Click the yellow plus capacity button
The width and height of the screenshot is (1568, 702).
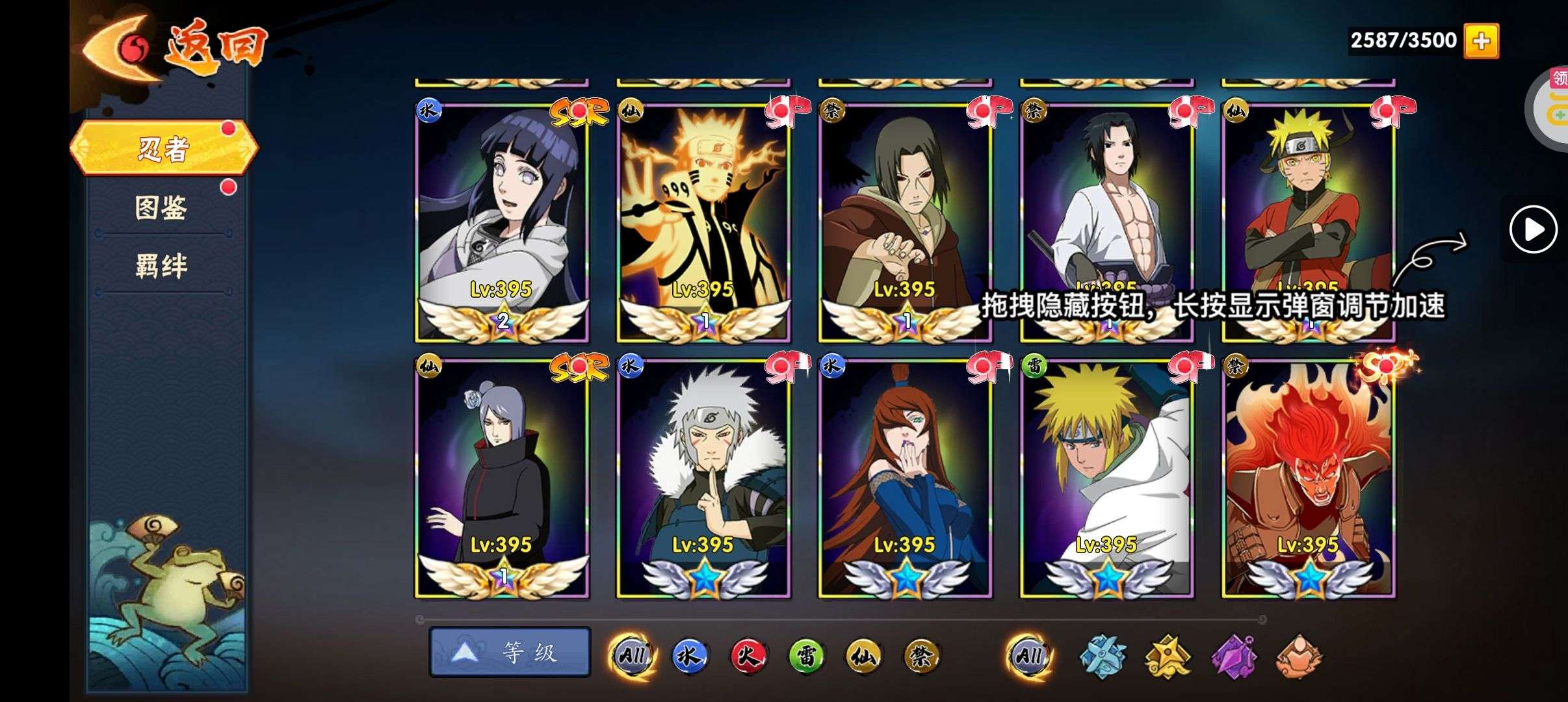[x=1481, y=41]
